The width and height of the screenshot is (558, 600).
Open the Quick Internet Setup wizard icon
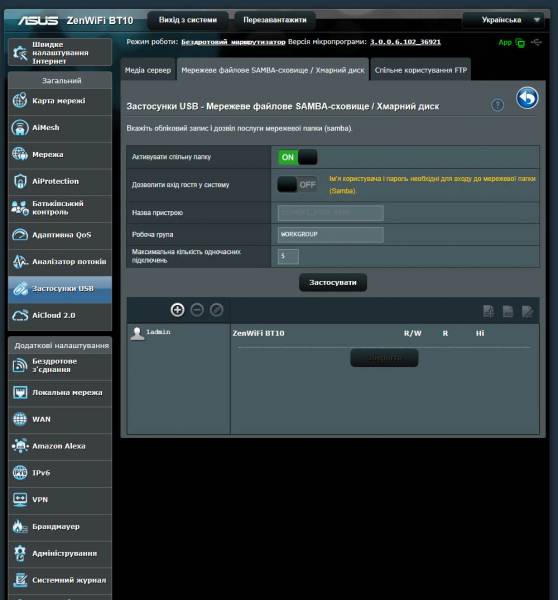20,53
